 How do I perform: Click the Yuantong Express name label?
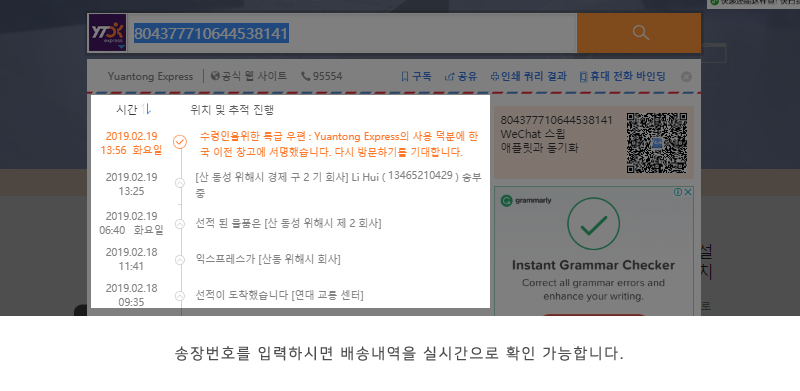[x=150, y=77]
